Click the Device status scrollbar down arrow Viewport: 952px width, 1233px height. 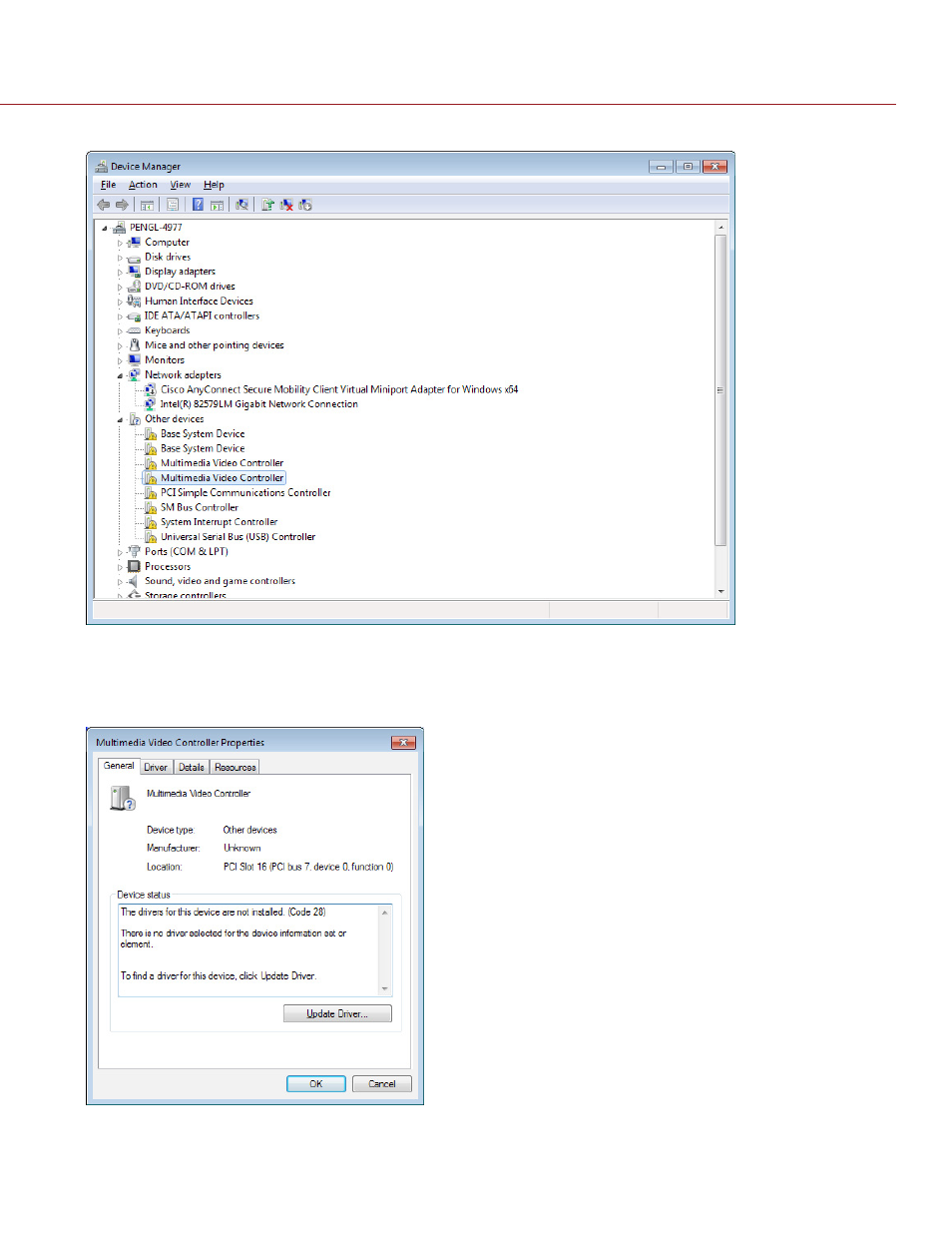coord(385,989)
